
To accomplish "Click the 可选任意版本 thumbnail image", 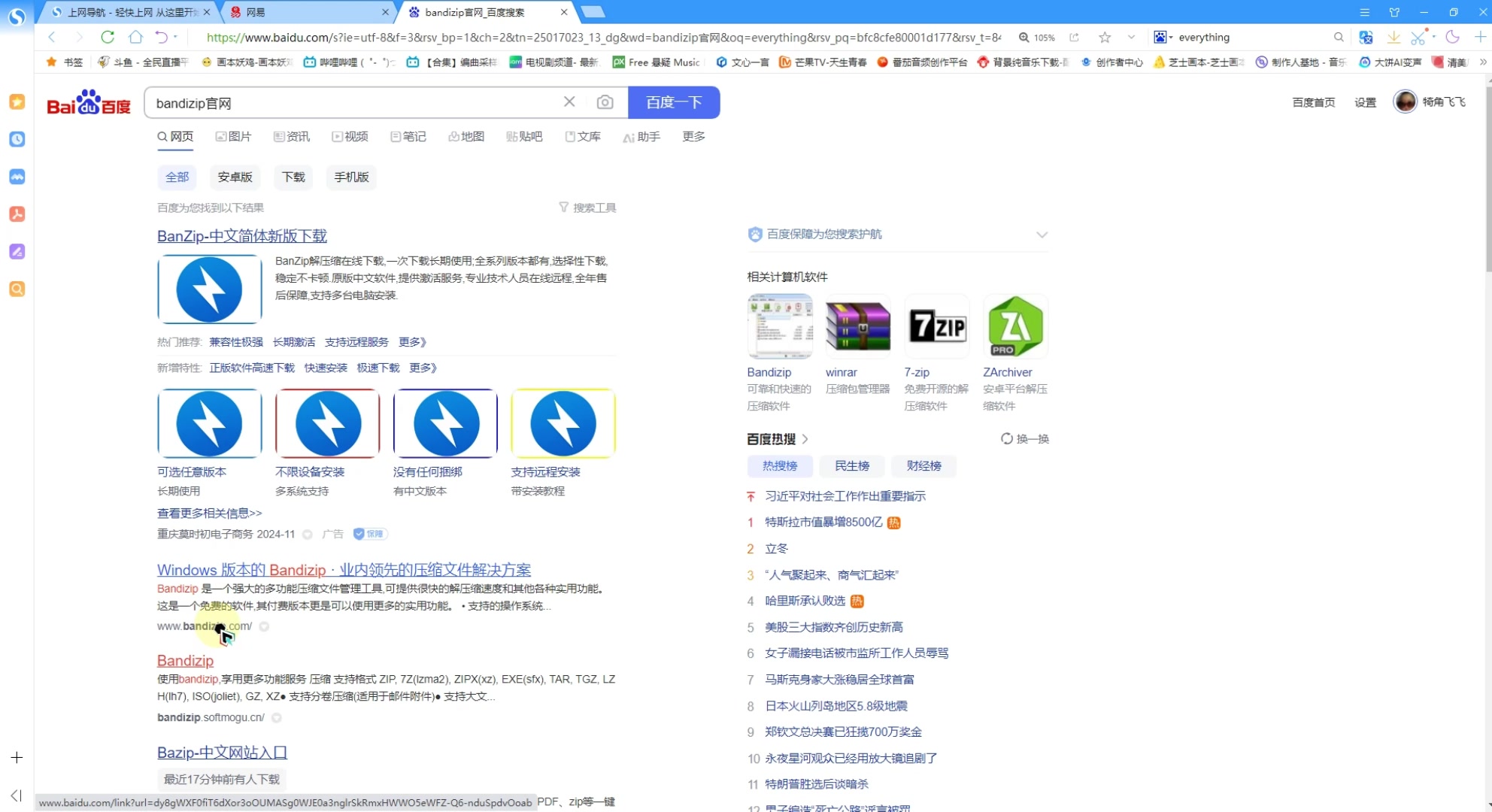I will tap(210, 423).
